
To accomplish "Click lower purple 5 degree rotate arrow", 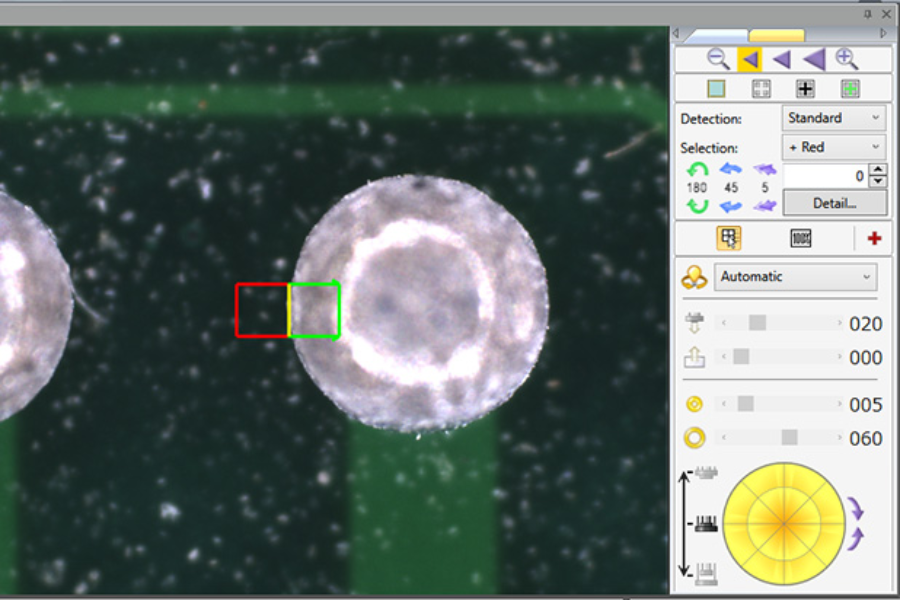I will pyautogui.click(x=765, y=206).
